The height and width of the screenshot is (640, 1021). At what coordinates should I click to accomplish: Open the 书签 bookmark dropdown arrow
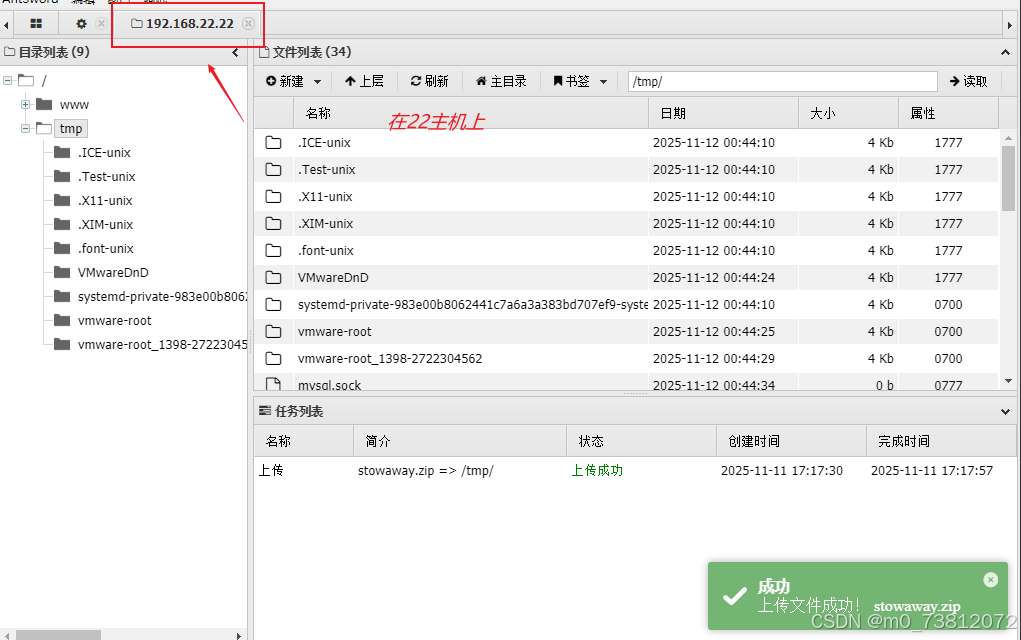click(x=604, y=82)
